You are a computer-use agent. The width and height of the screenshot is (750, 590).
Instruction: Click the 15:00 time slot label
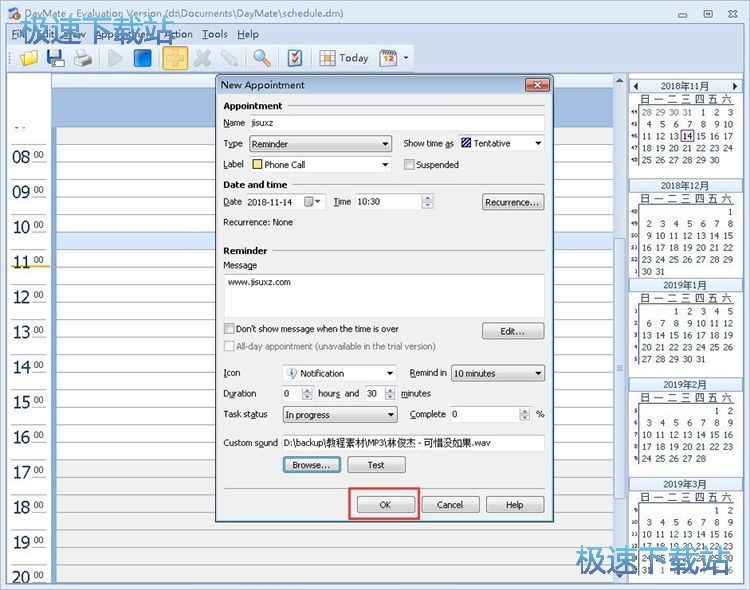pyautogui.click(x=28, y=402)
